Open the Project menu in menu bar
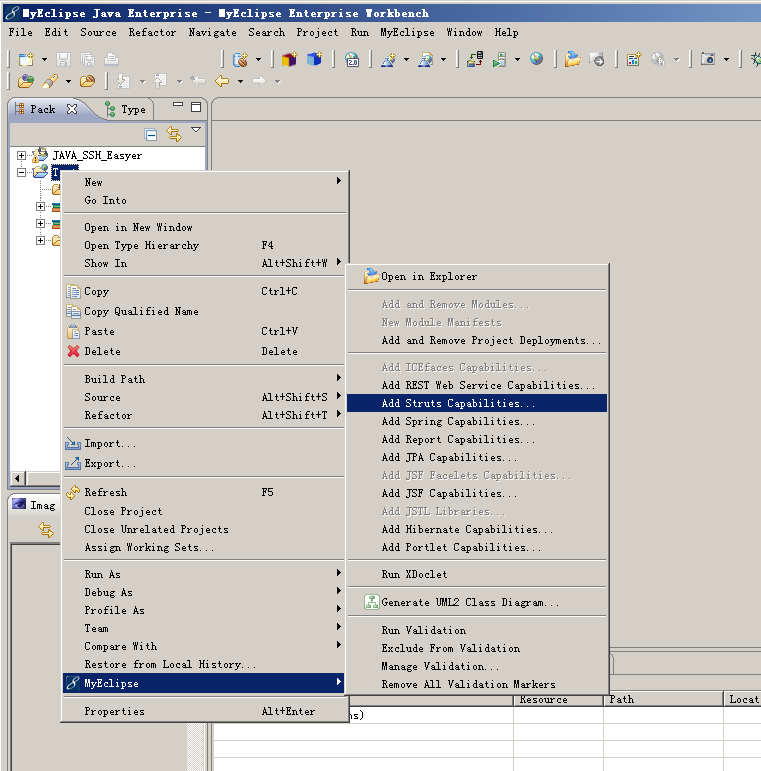The width and height of the screenshot is (761, 771). (317, 32)
